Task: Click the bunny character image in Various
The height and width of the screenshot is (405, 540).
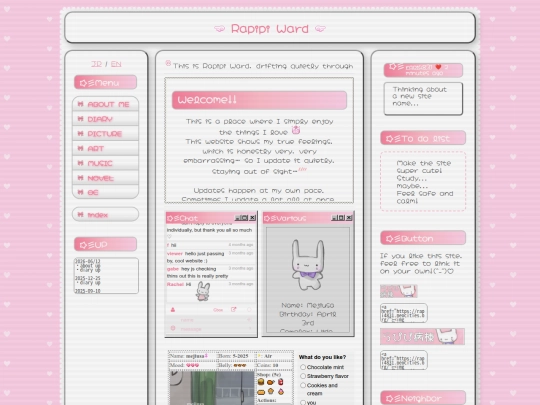Action: tap(308, 264)
